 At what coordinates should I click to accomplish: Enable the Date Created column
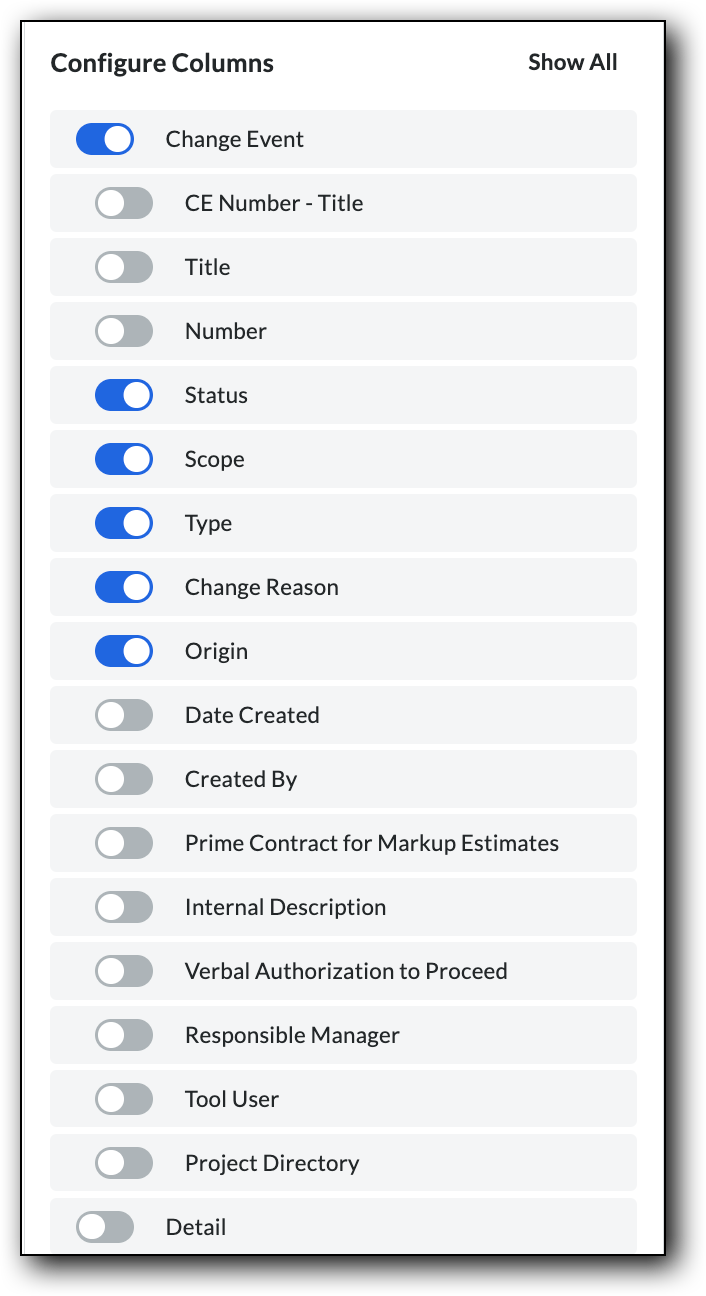coord(123,715)
